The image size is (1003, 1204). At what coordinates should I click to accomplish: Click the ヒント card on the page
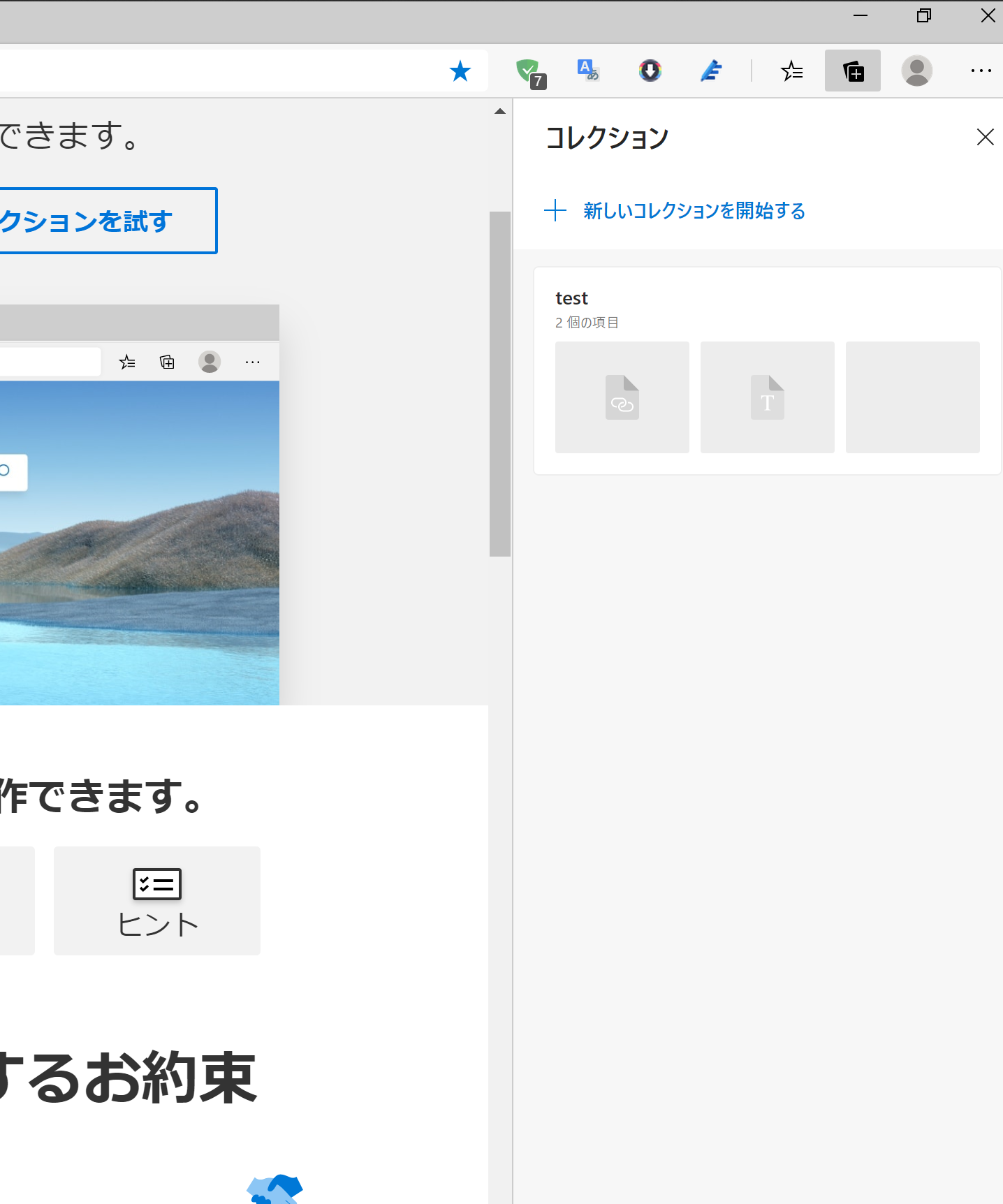click(x=157, y=901)
